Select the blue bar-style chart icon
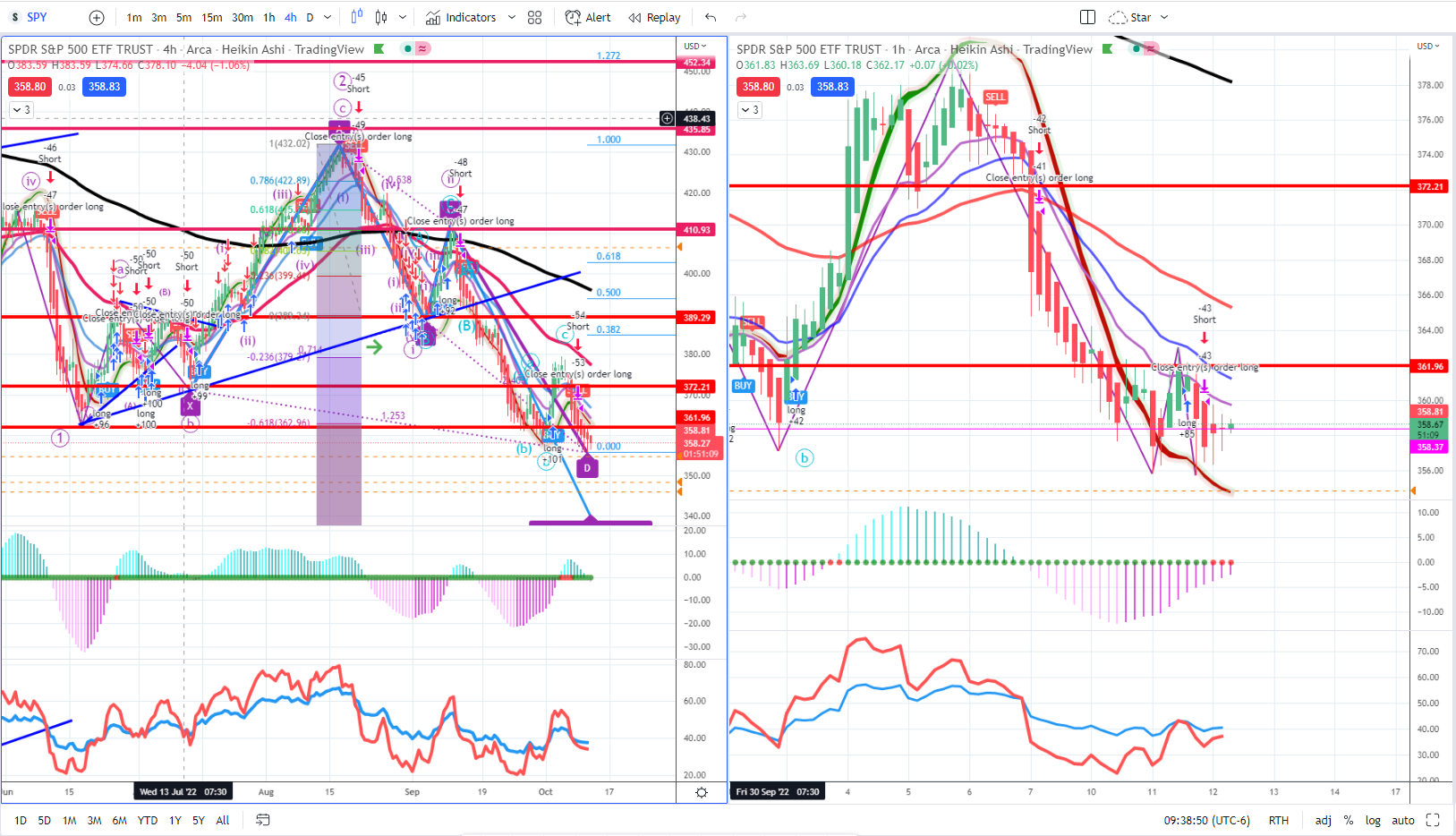Viewport: 1456px width, 836px height. pyautogui.click(x=357, y=17)
